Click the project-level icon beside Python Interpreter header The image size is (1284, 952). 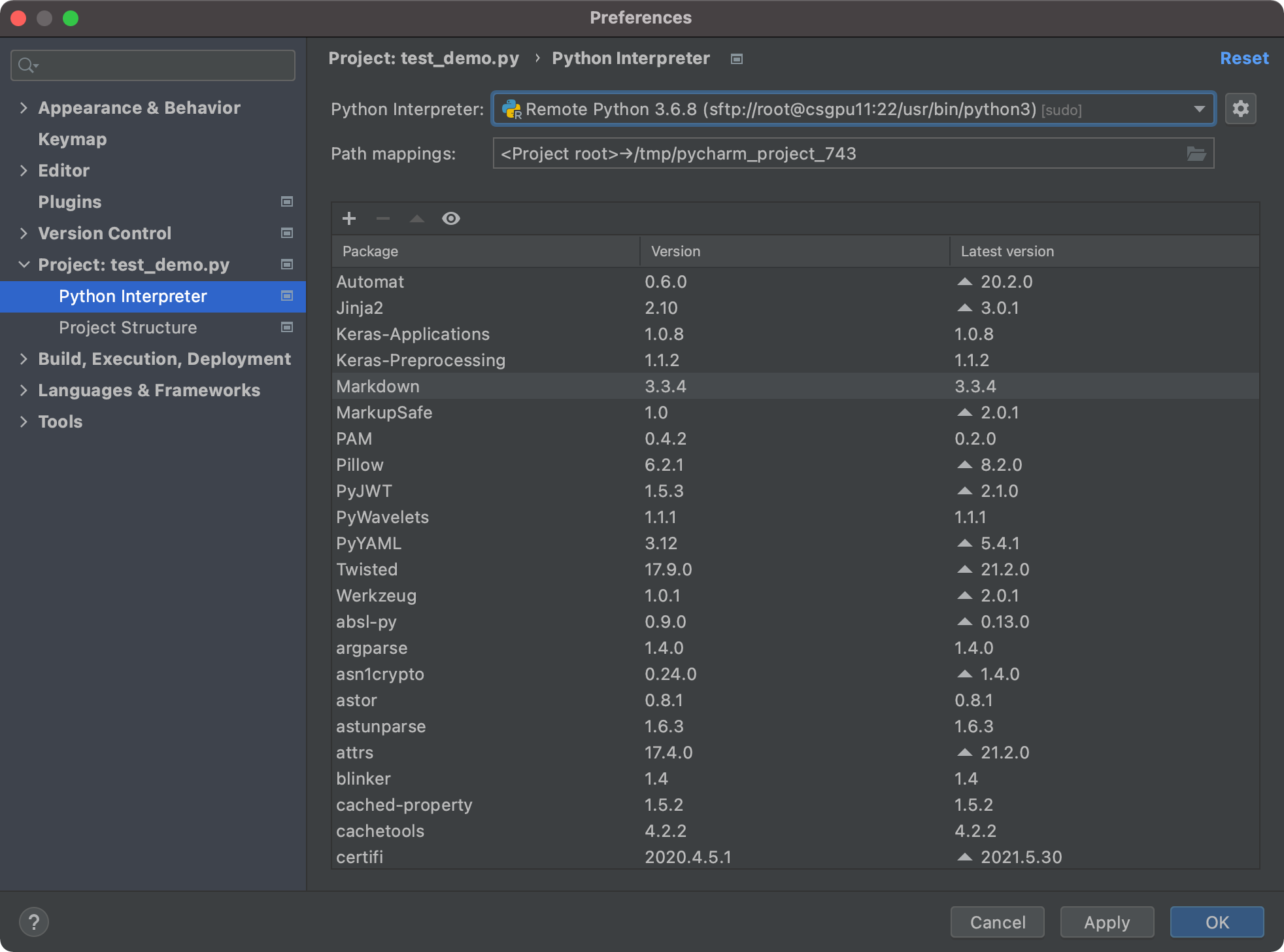tap(737, 59)
